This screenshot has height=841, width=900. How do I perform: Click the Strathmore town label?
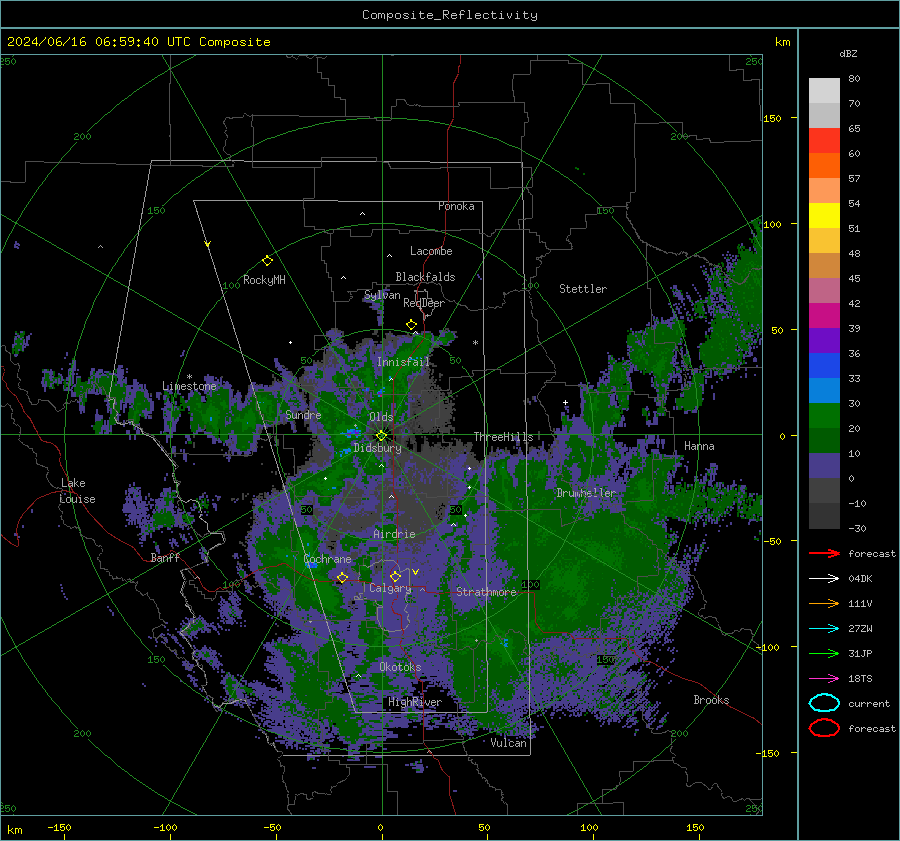[486, 592]
